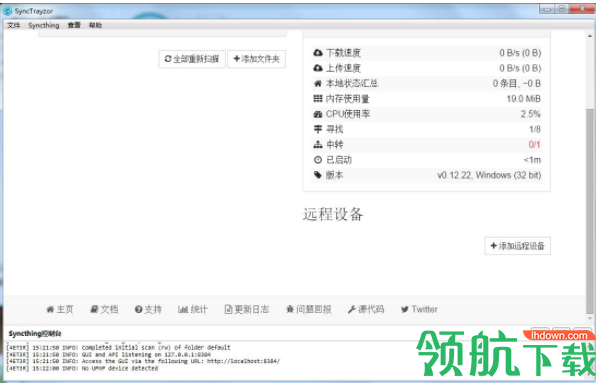Image resolution: width=596 pixels, height=383 pixels.
Task: Click the upload cloud icon beside 上传速度
Action: (x=318, y=68)
